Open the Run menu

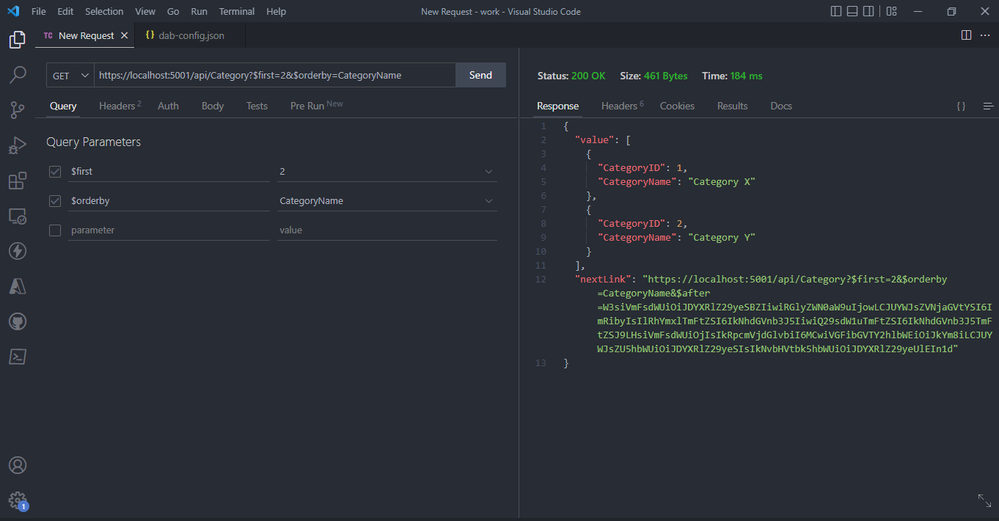pyautogui.click(x=199, y=11)
